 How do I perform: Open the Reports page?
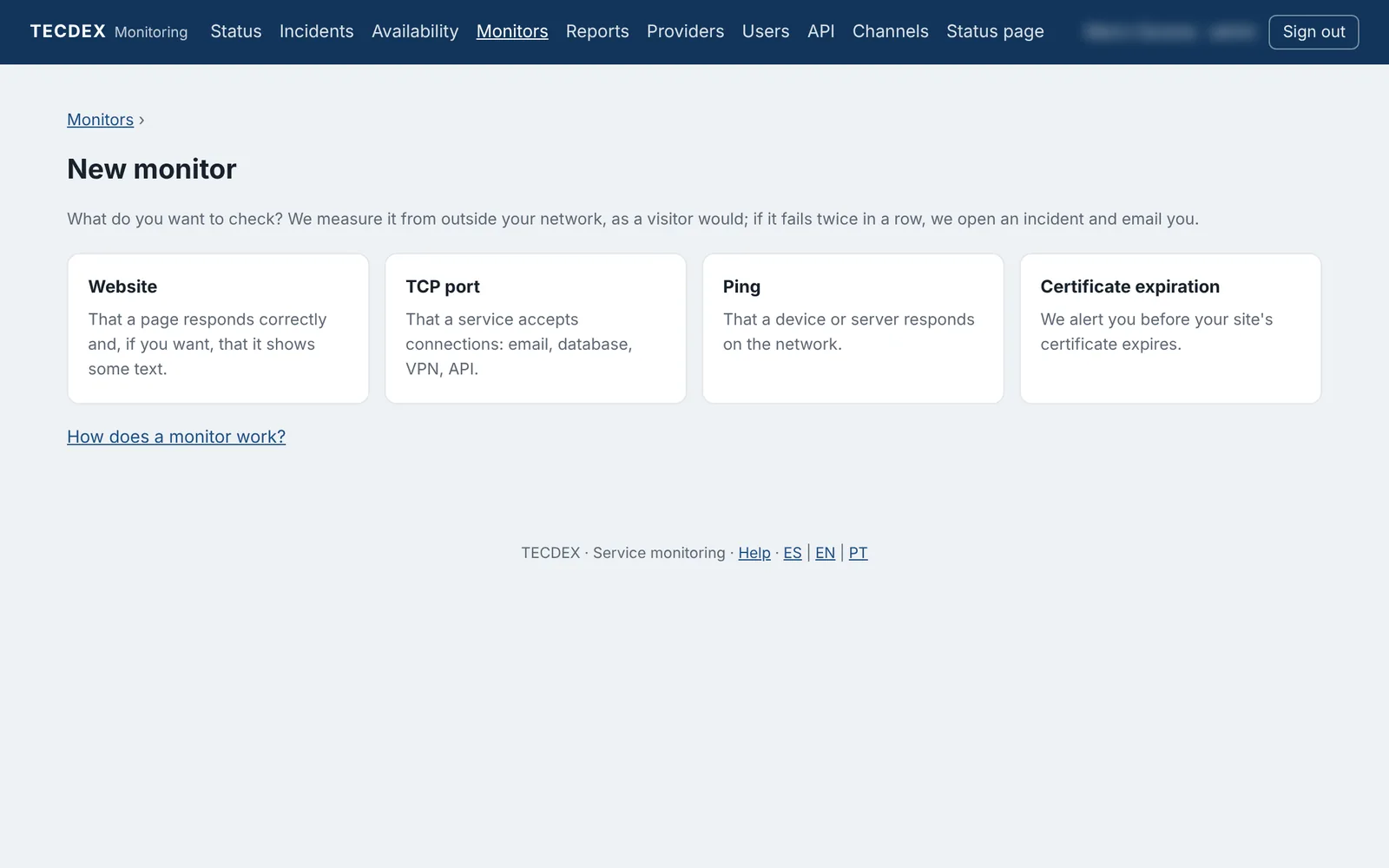point(597,31)
